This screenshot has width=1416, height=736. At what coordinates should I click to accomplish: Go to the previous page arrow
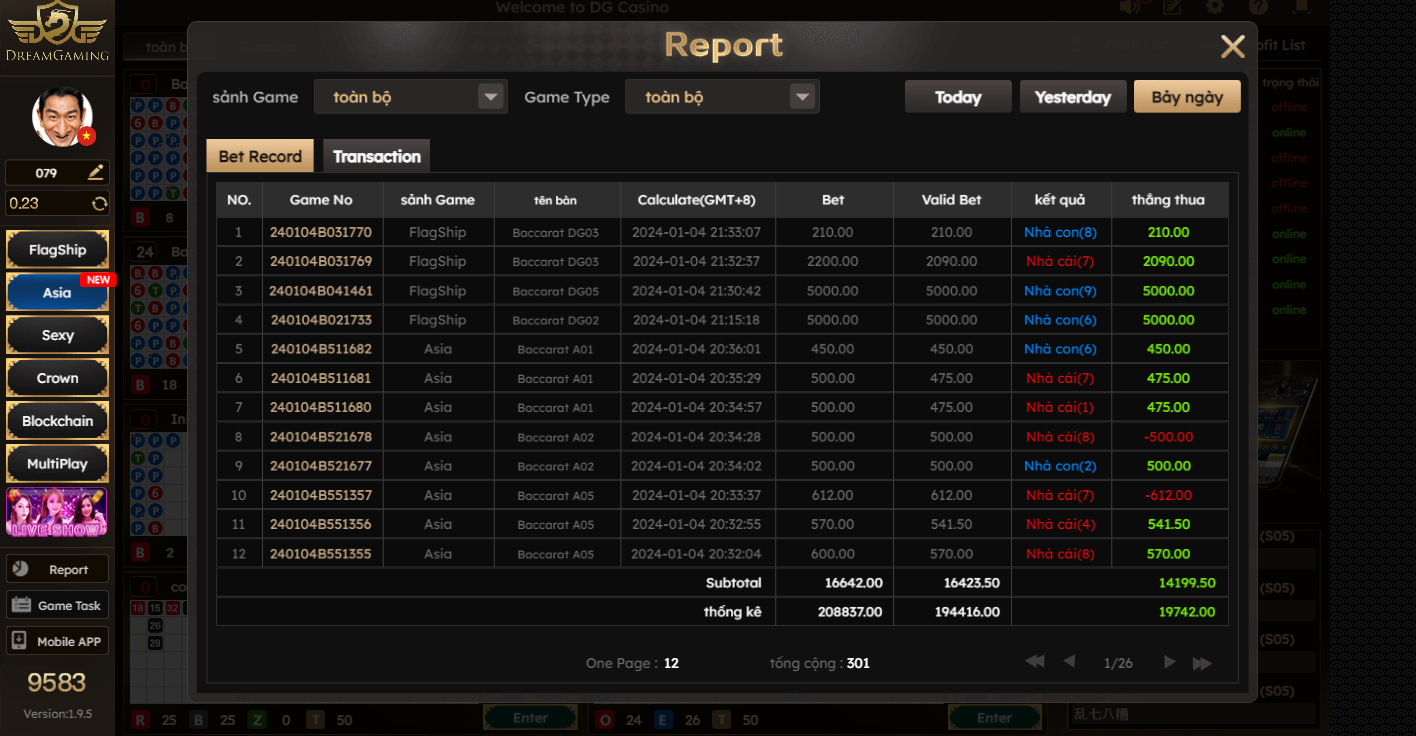point(1069,662)
